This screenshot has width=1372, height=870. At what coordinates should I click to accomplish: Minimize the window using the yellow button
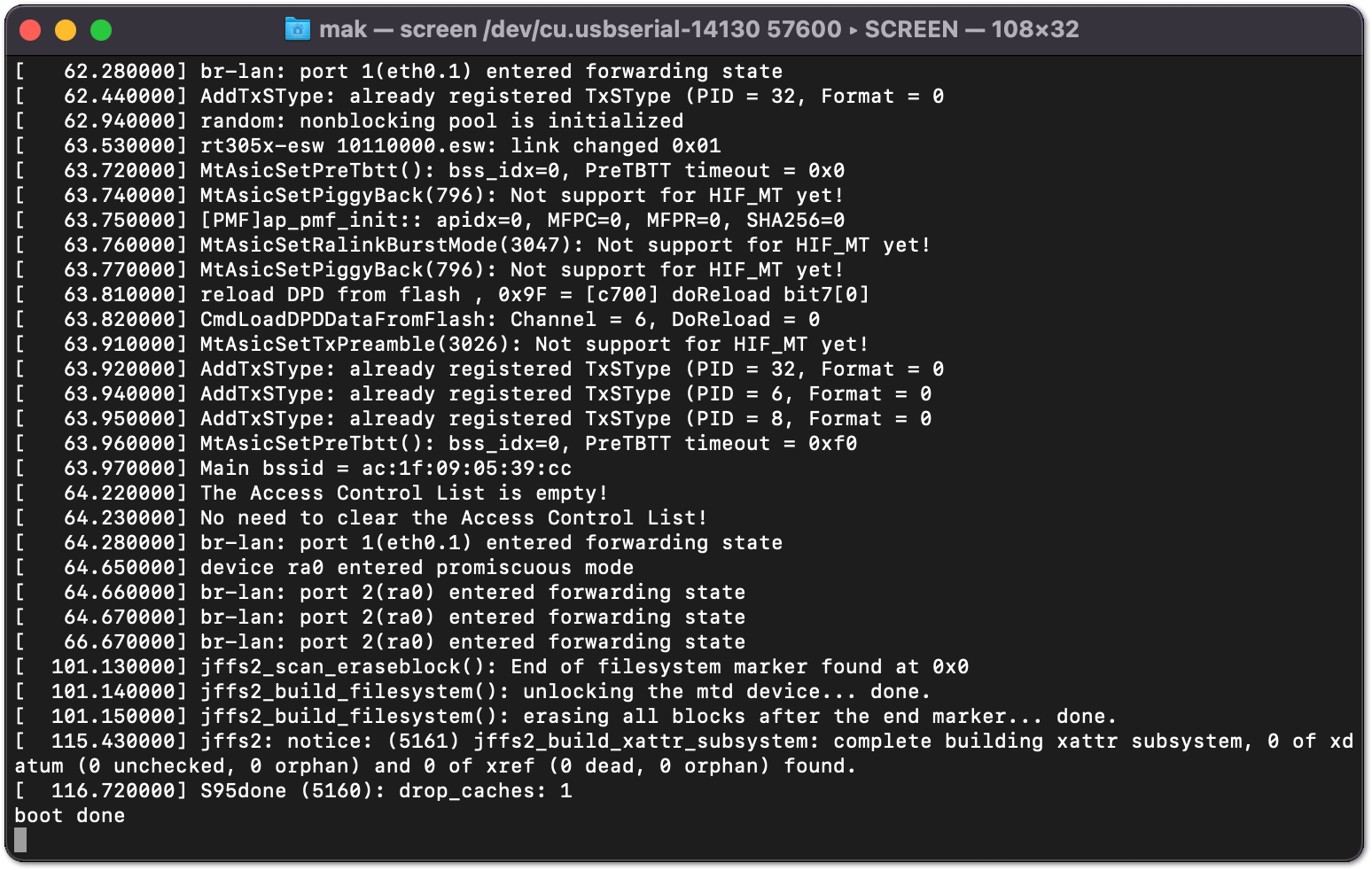(66, 30)
